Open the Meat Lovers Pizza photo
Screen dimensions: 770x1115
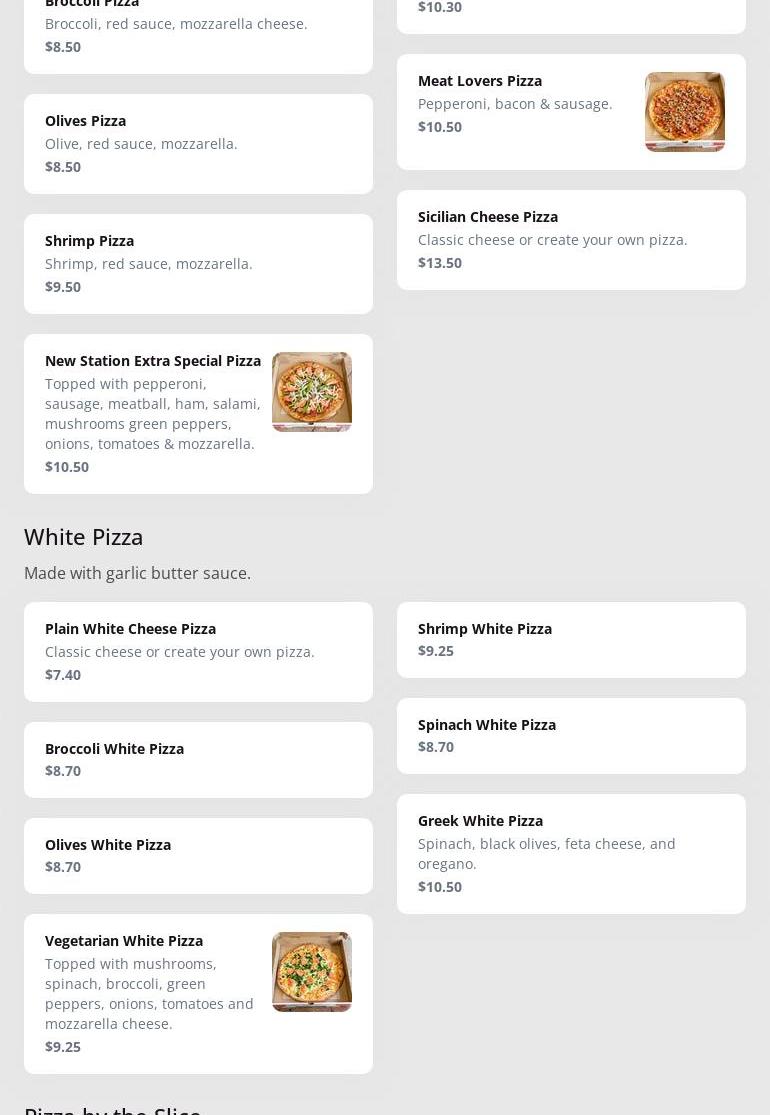click(x=684, y=112)
